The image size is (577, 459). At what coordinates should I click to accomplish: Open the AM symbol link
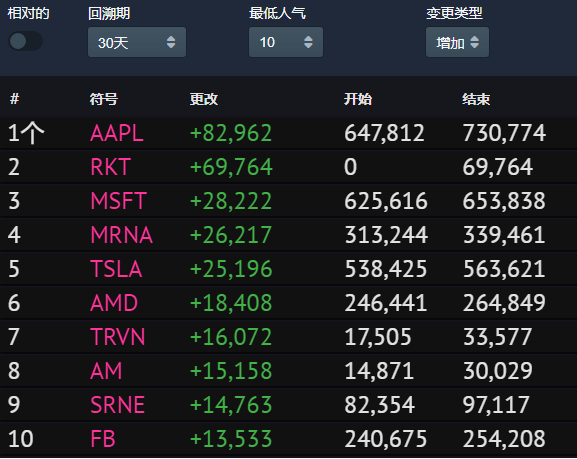[106, 371]
